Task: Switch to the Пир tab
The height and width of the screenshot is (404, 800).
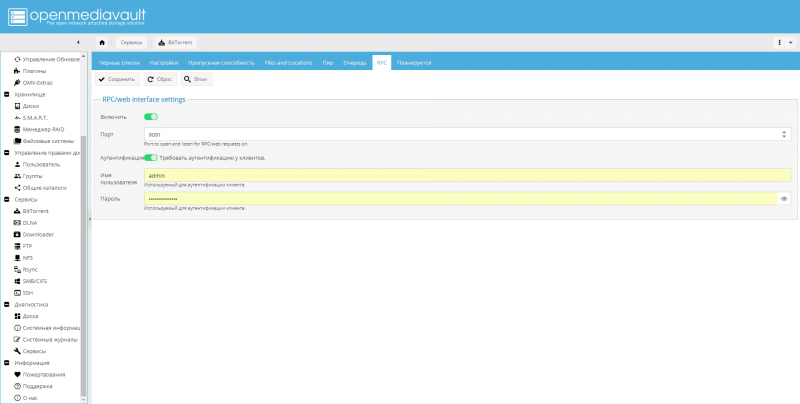Action: point(328,63)
